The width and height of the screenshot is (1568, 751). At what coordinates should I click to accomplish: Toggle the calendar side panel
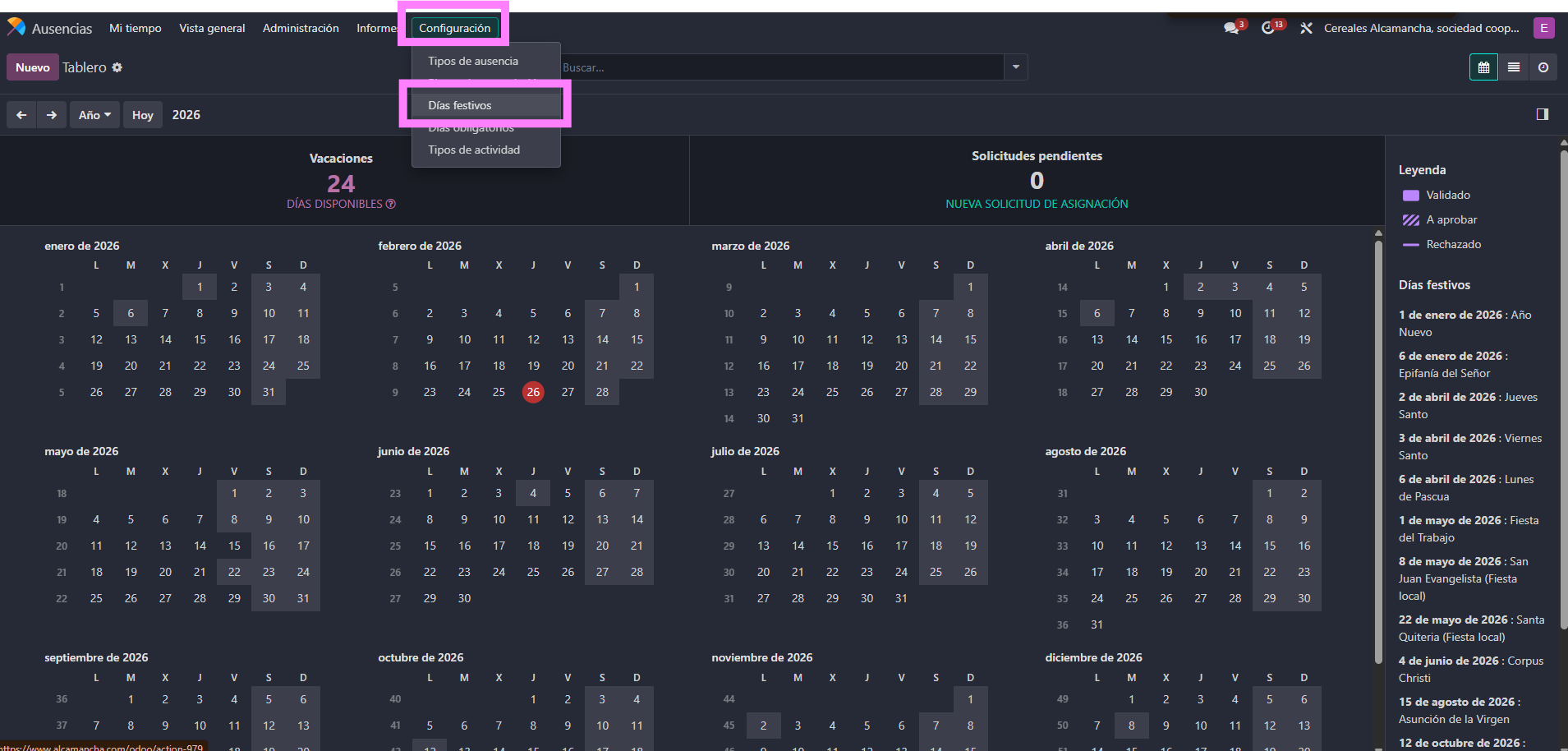[x=1543, y=114]
